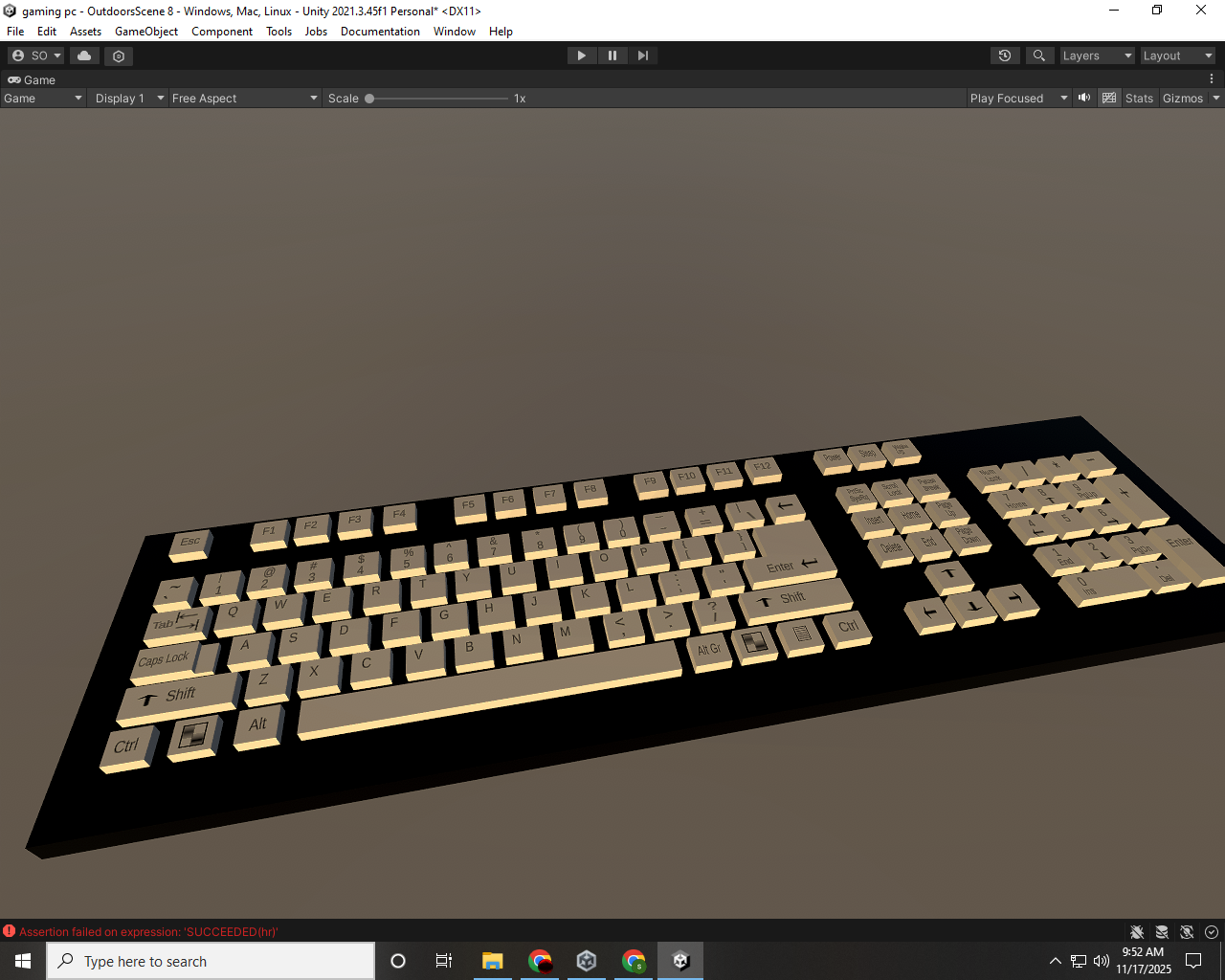Expand the Layers dropdown
1225x980 pixels.
coord(1097,56)
